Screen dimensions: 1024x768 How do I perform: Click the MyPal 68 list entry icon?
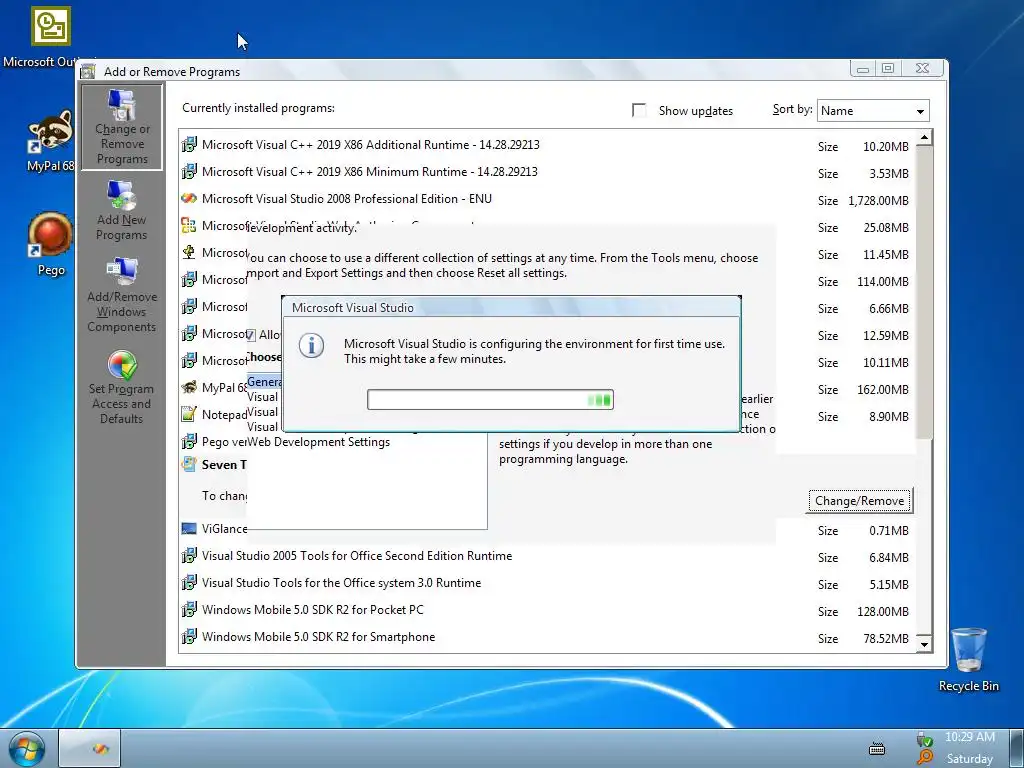point(189,387)
